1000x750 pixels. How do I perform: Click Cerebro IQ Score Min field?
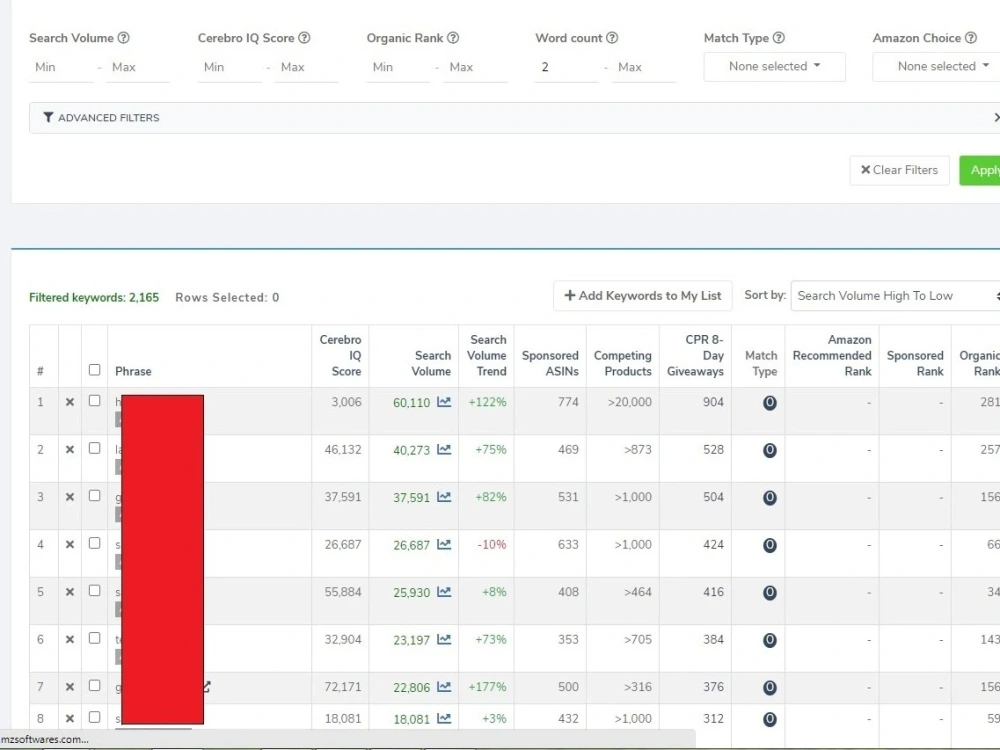coord(230,67)
